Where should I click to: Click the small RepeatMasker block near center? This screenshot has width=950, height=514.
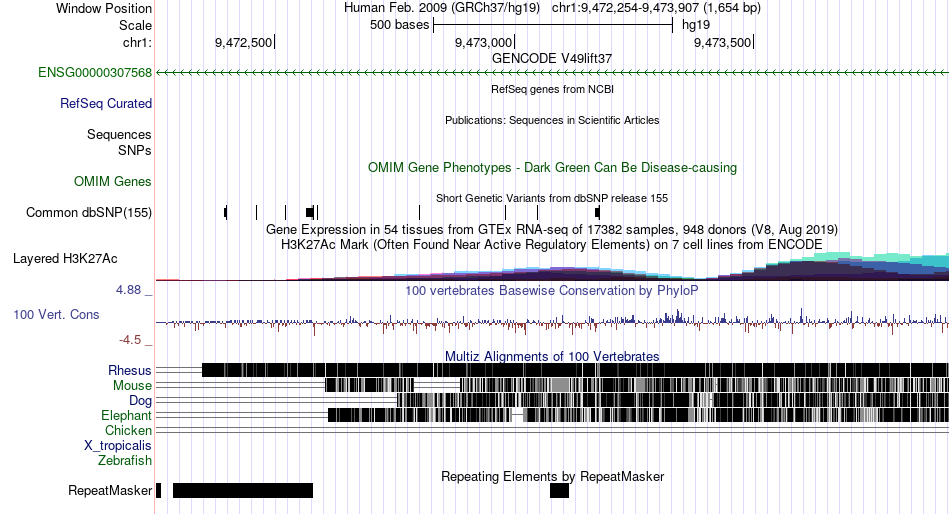[559, 490]
